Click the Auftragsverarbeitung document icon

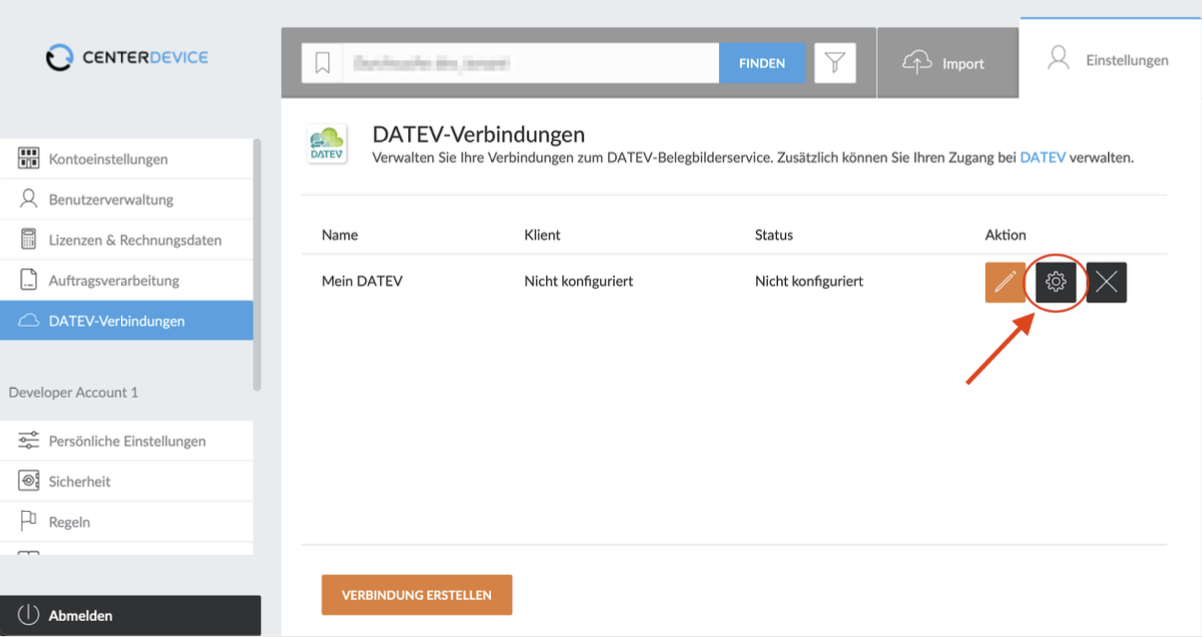tap(29, 280)
